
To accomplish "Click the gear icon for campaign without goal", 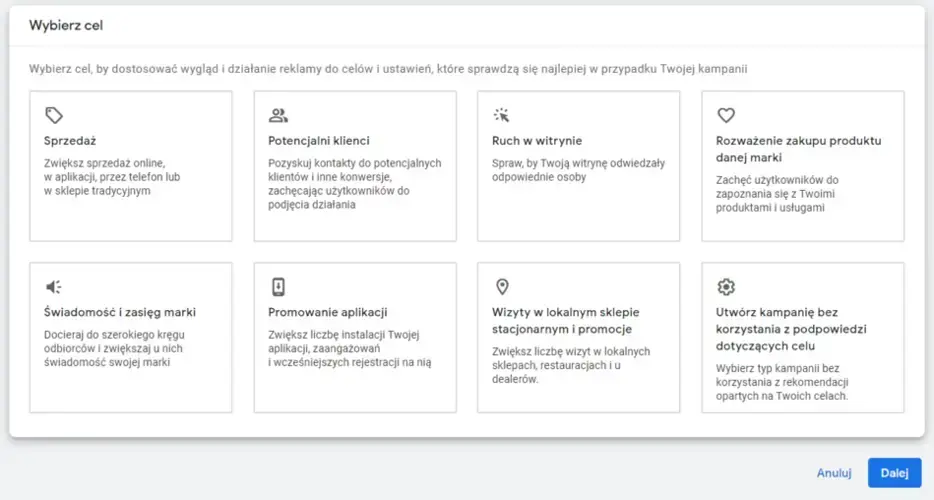I will (726, 287).
